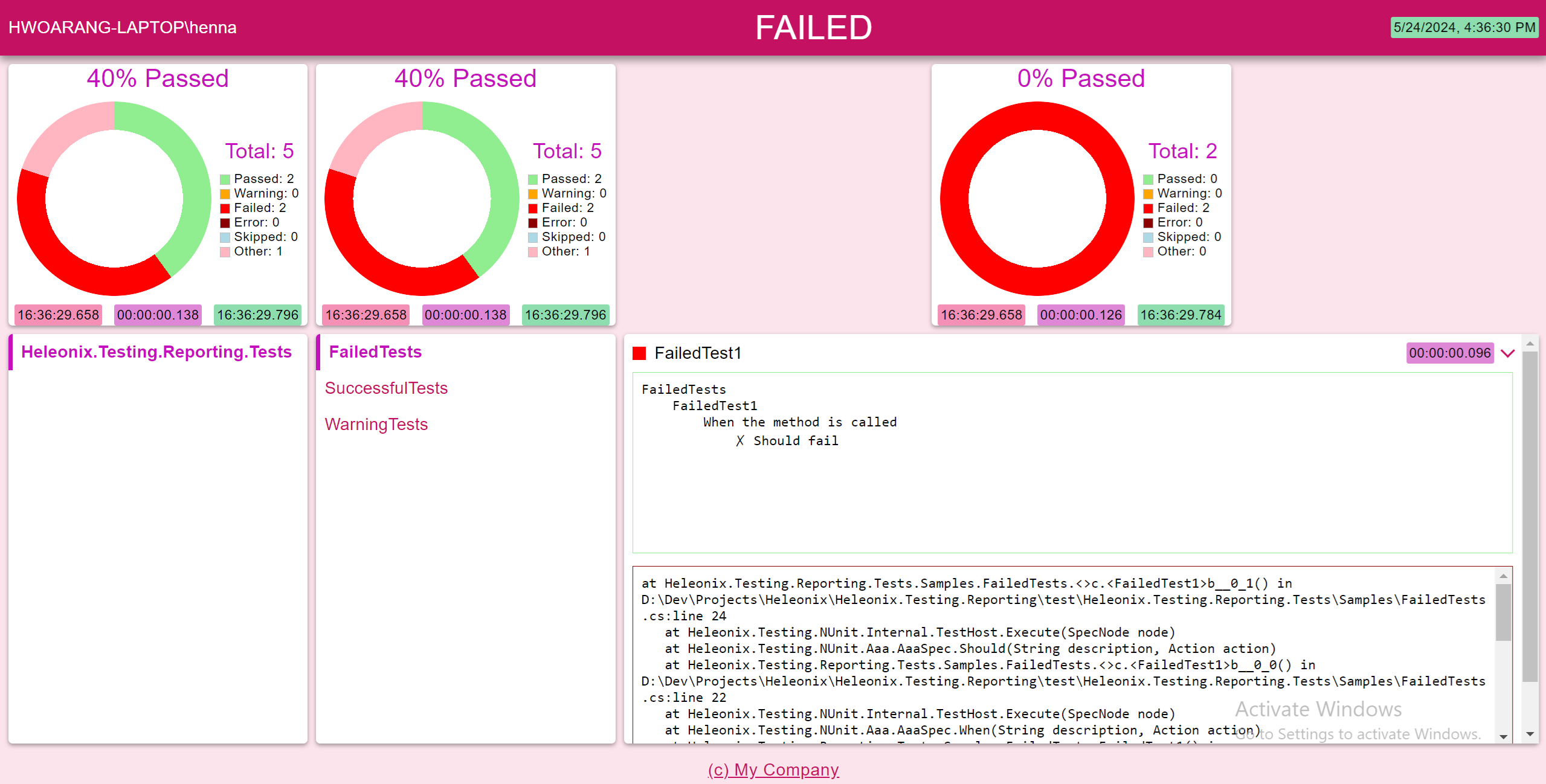The width and height of the screenshot is (1546, 784).
Task: Click the stack trace scrollbar down arrow
Action: 1504,736
